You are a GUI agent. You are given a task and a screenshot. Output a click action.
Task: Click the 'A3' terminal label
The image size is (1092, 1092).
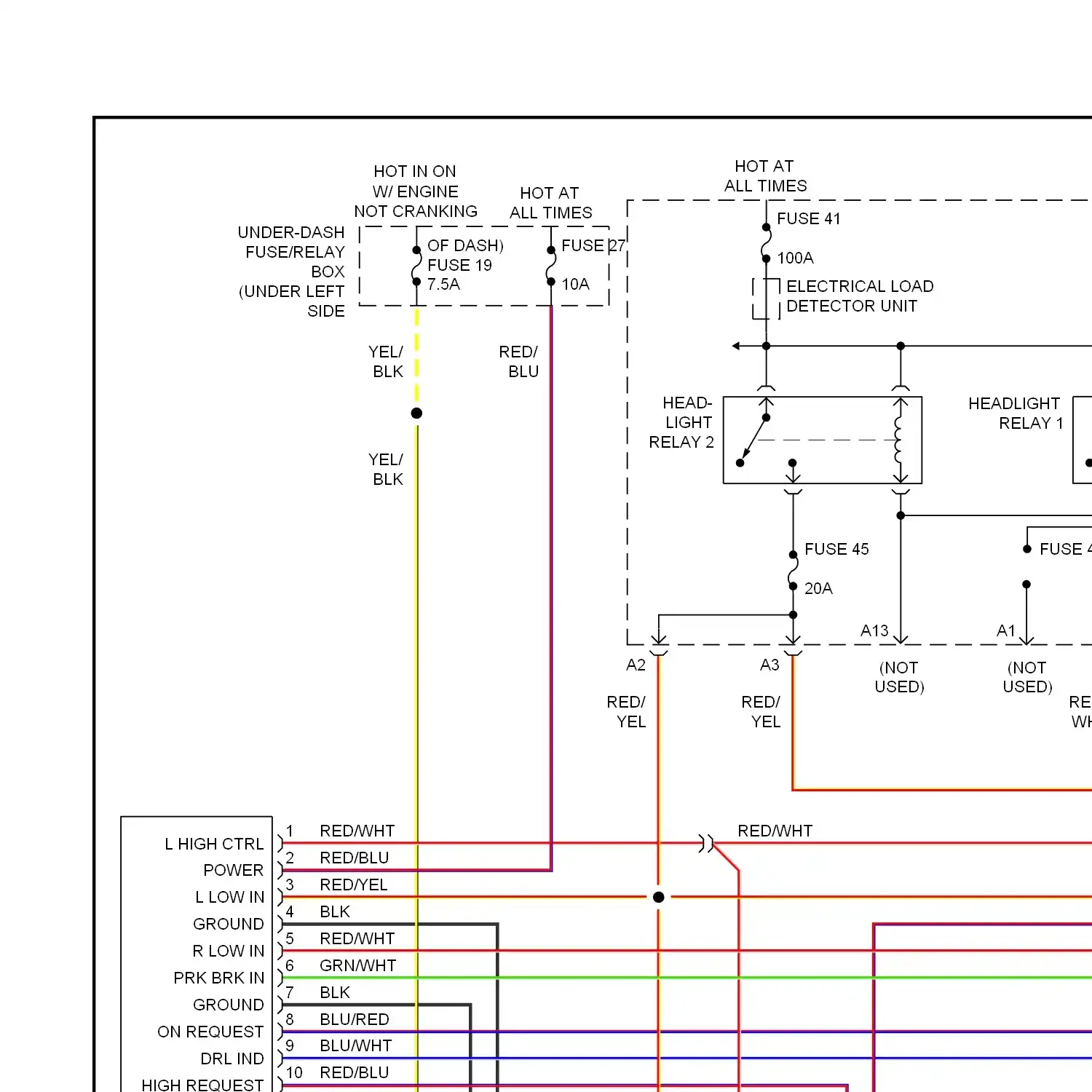pos(769,665)
